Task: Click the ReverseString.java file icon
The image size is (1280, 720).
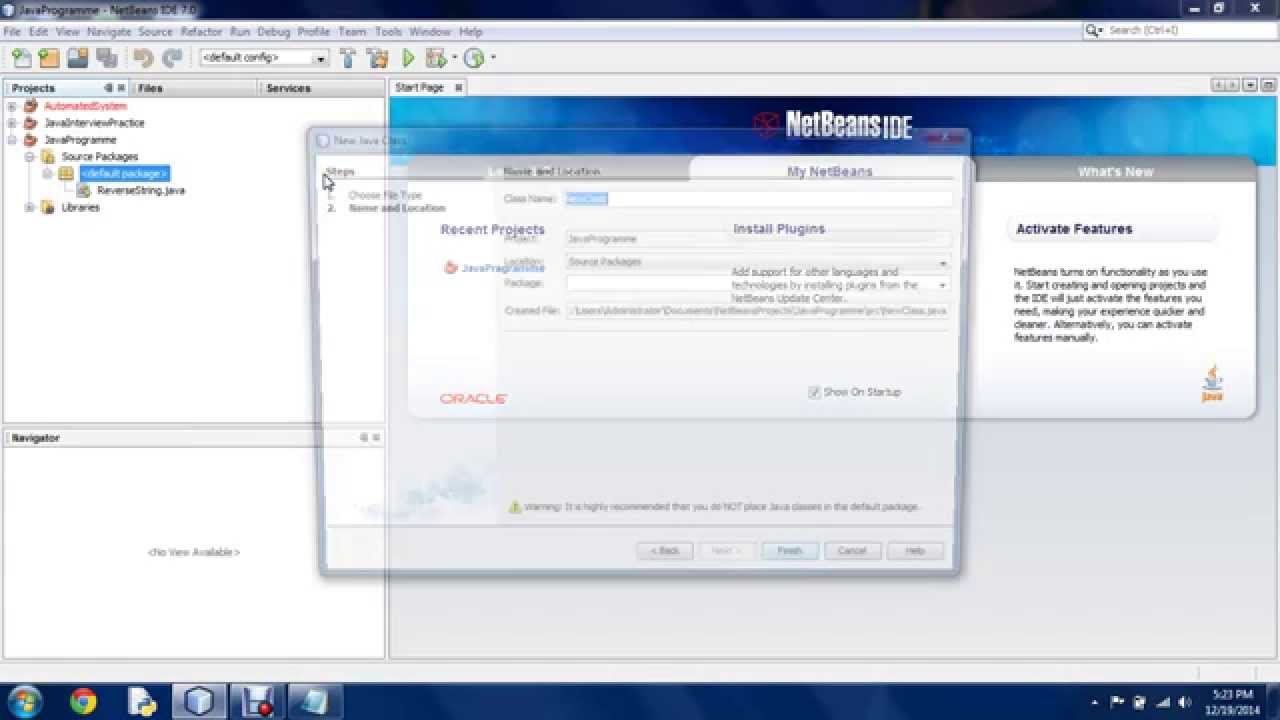Action: 85,190
